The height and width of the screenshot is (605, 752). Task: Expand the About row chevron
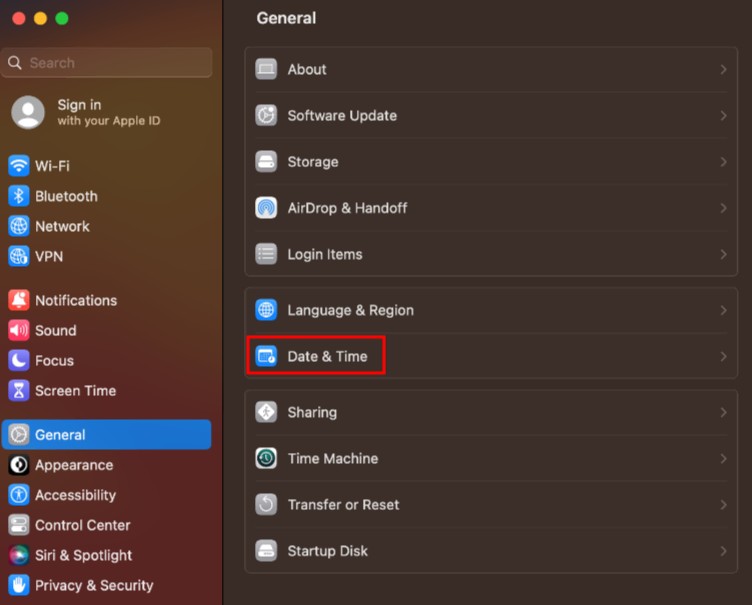(723, 69)
